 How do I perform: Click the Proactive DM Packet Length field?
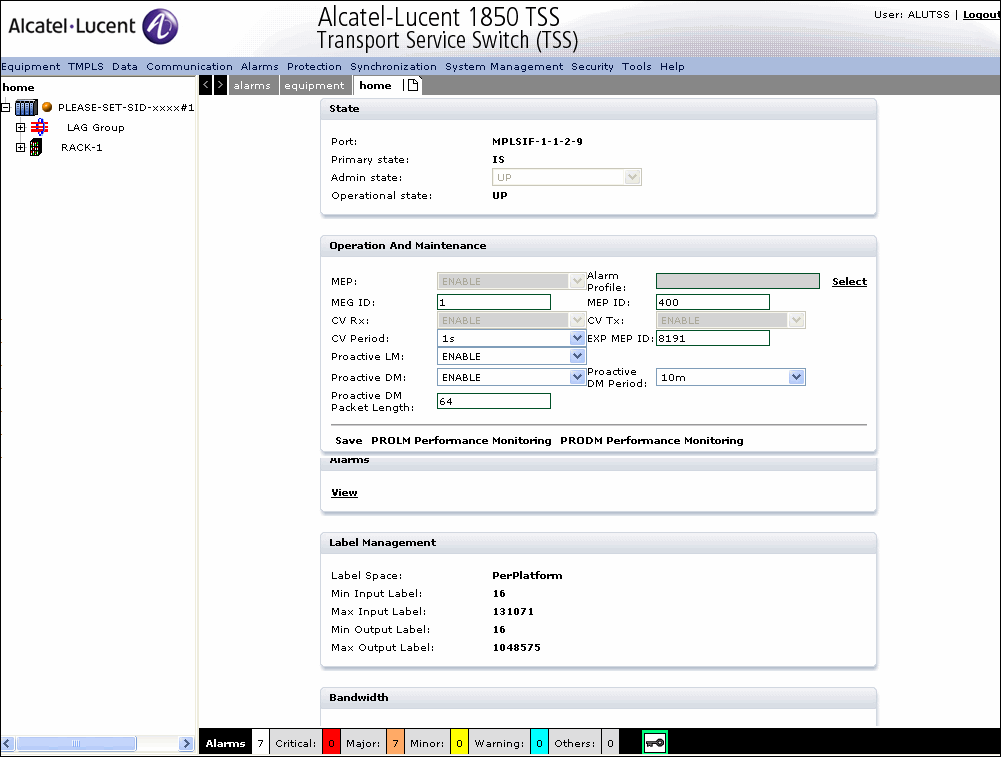pyautogui.click(x=493, y=401)
